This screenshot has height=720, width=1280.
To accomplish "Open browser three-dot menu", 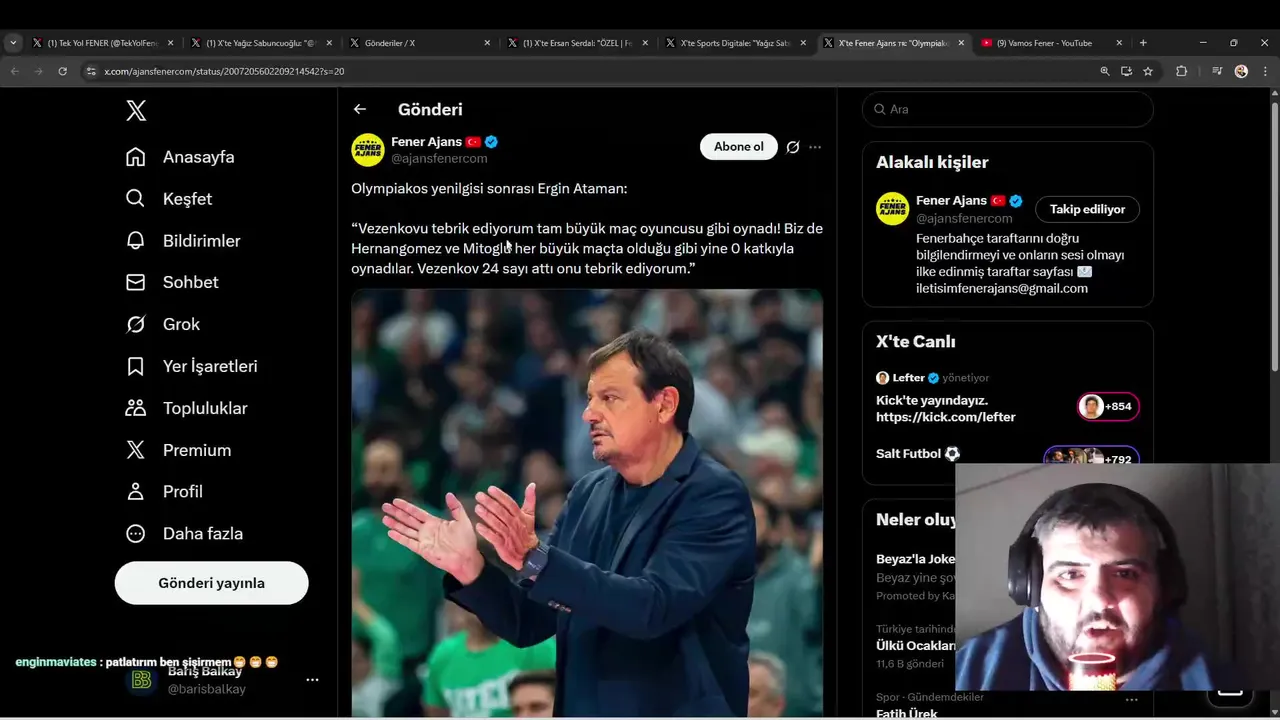I will click(1266, 71).
